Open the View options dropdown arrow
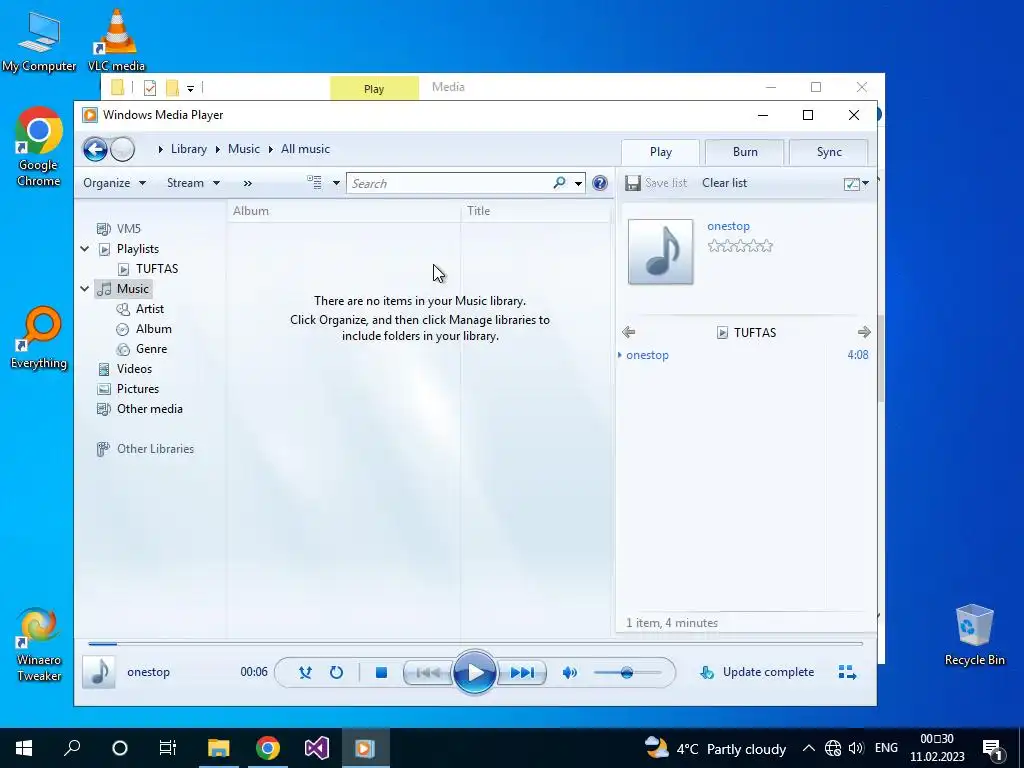The width and height of the screenshot is (1024, 768). point(336,184)
